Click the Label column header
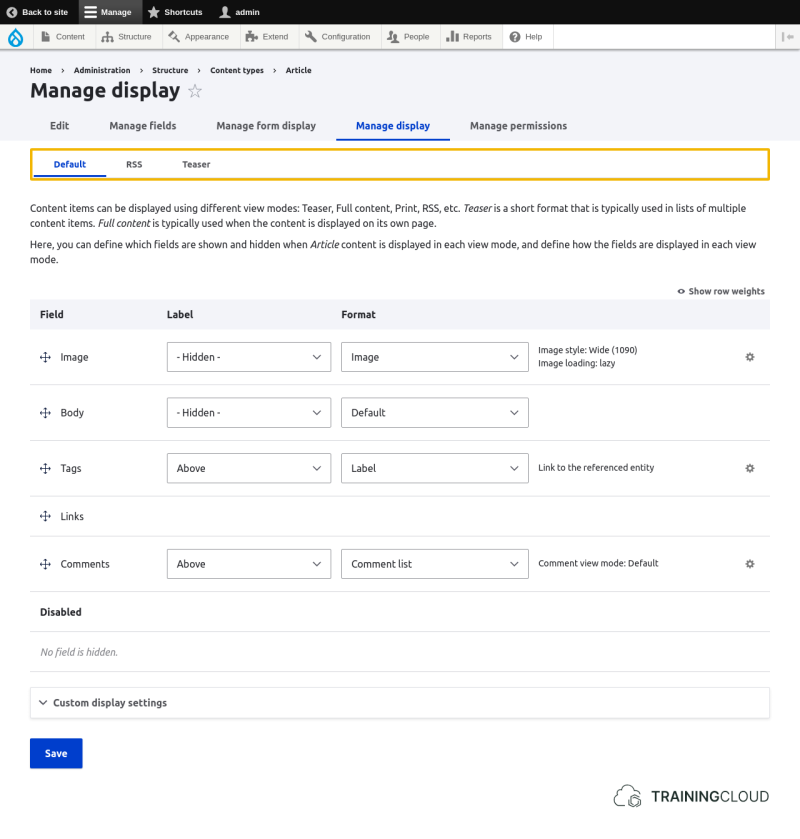The width and height of the screenshot is (800, 839). [x=180, y=315]
